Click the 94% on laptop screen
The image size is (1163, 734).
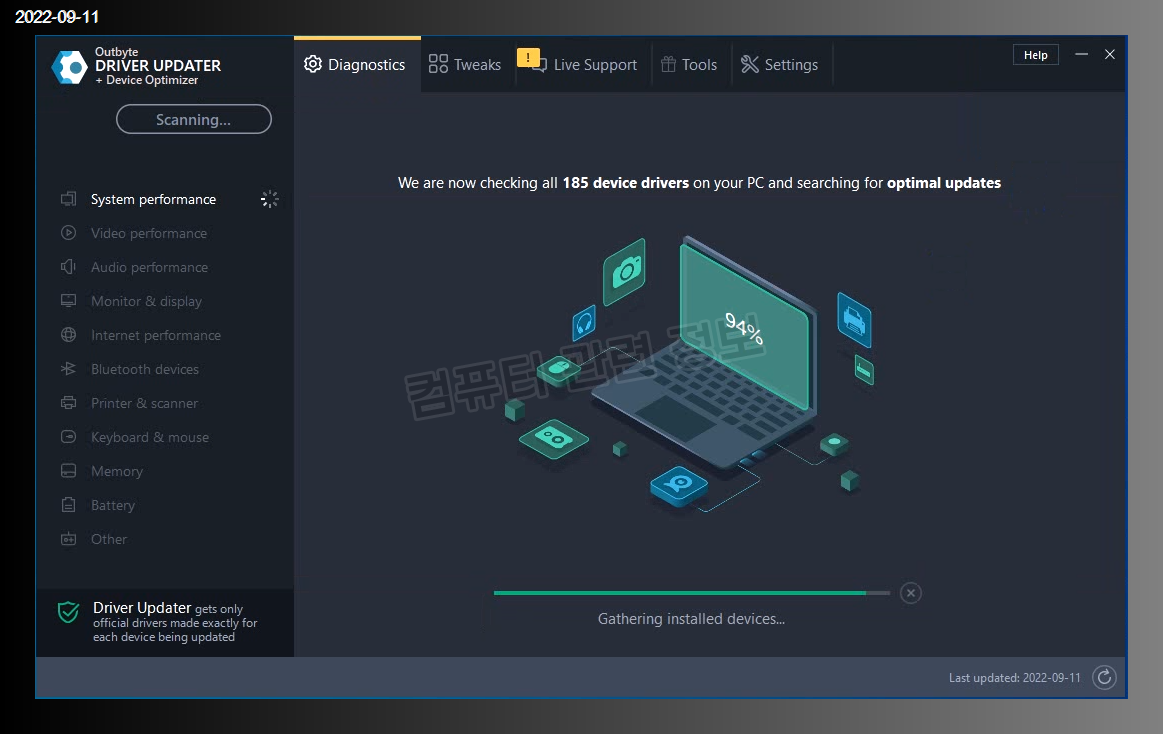click(744, 328)
